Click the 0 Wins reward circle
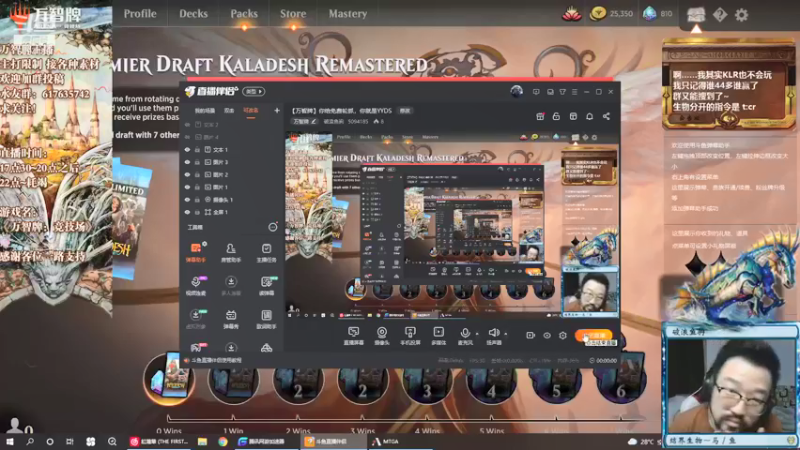The height and width of the screenshot is (450, 800). (169, 379)
